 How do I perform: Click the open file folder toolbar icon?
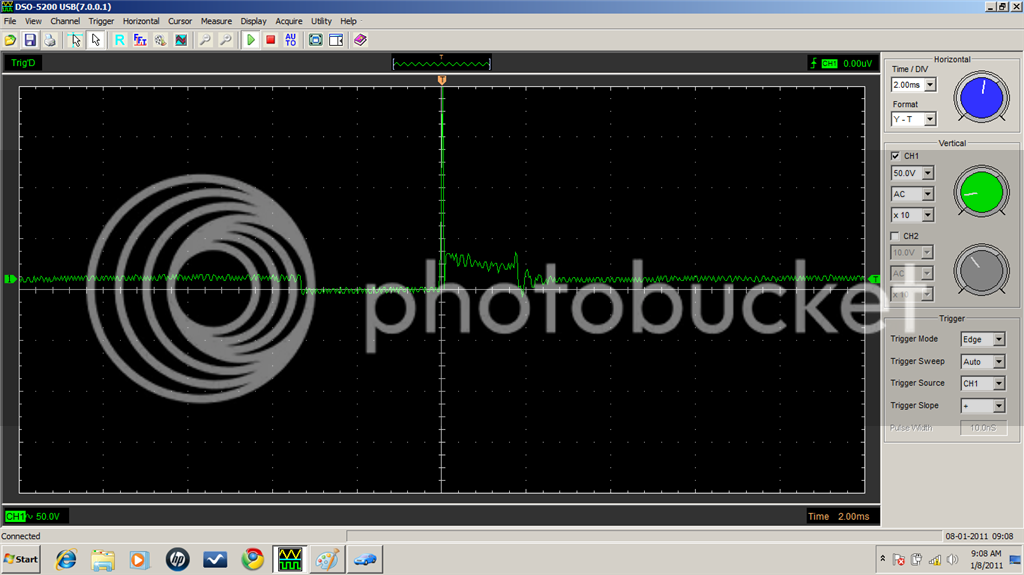point(10,40)
